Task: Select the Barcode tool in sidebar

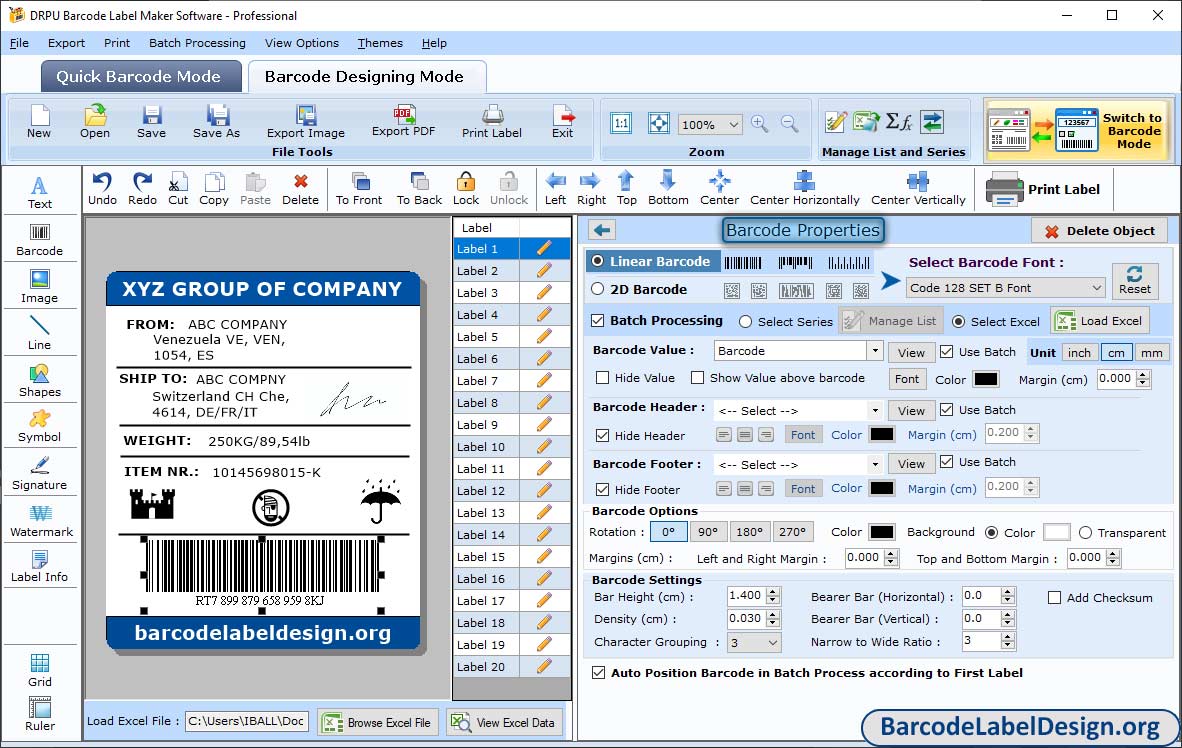Action: [39, 240]
